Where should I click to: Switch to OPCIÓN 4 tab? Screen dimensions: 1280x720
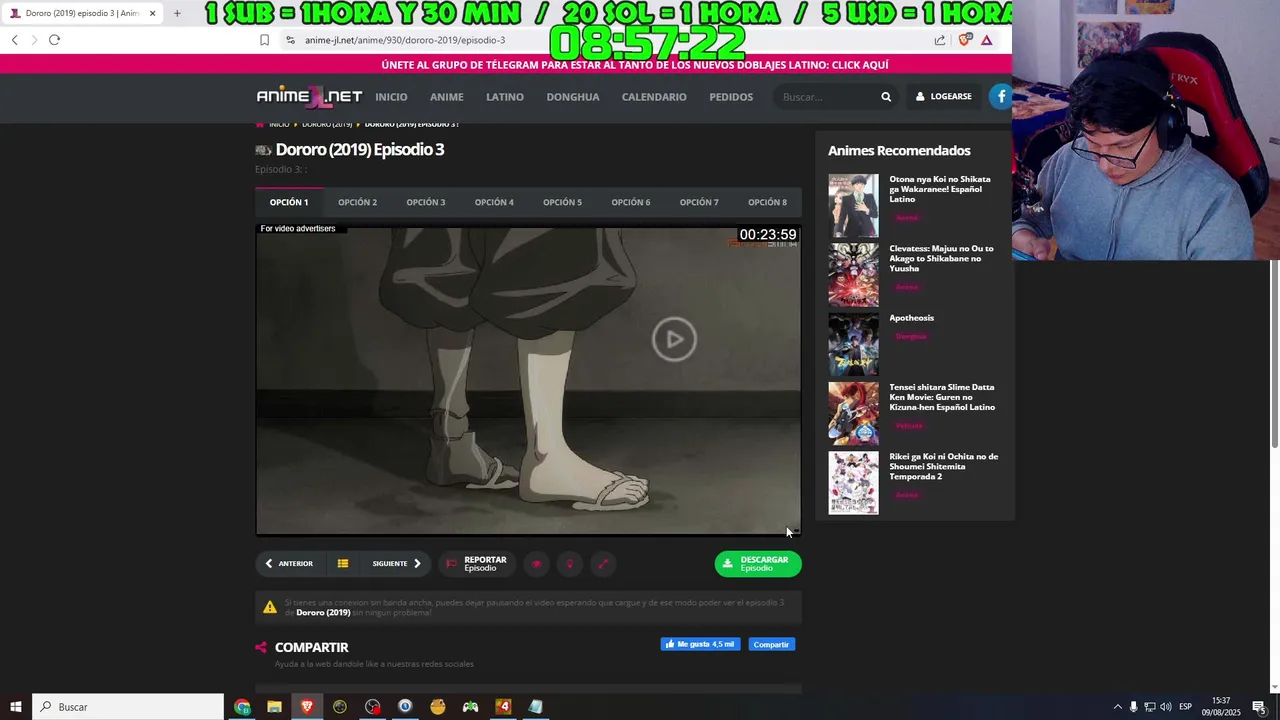coord(494,202)
